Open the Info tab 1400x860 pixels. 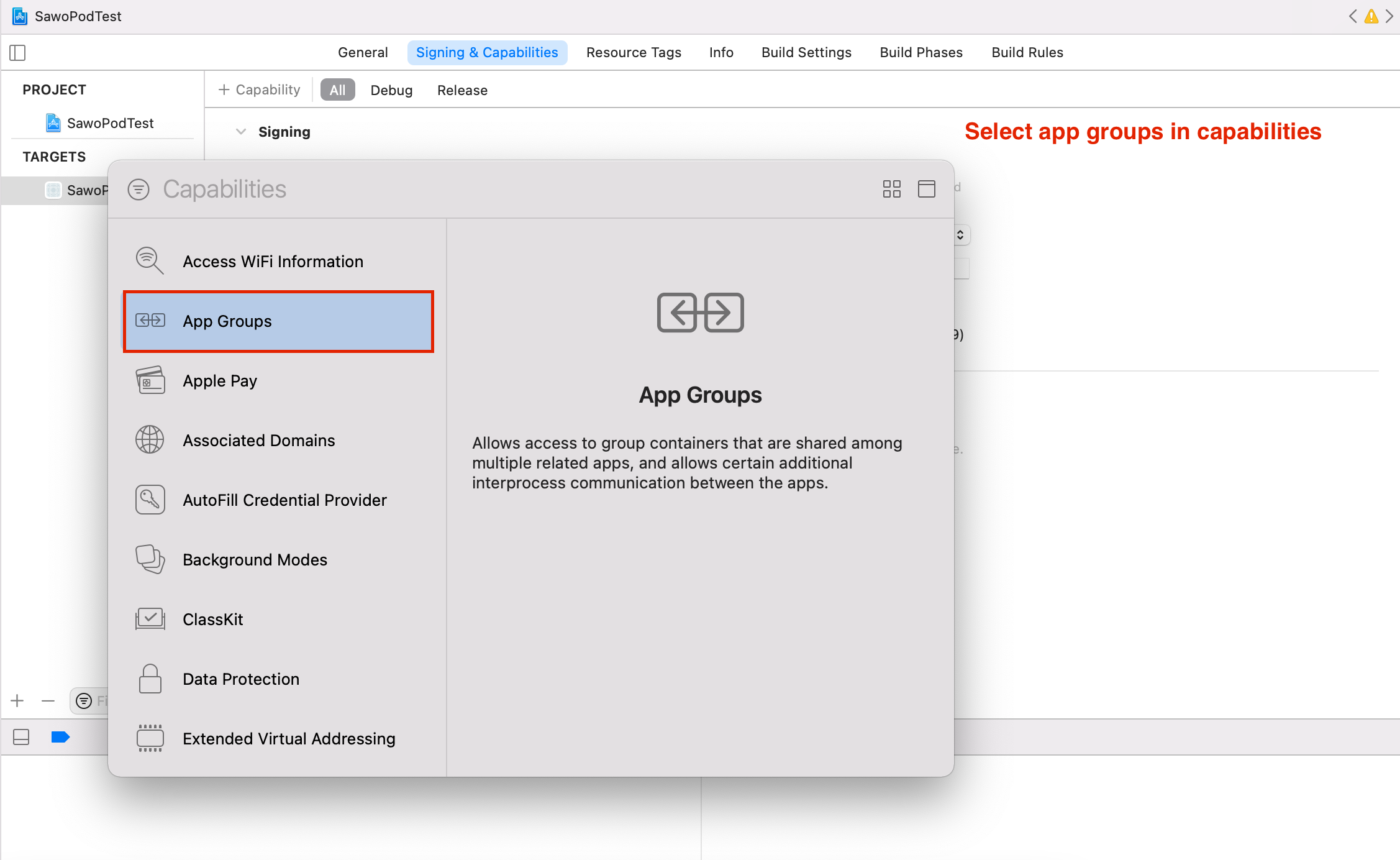click(x=721, y=53)
